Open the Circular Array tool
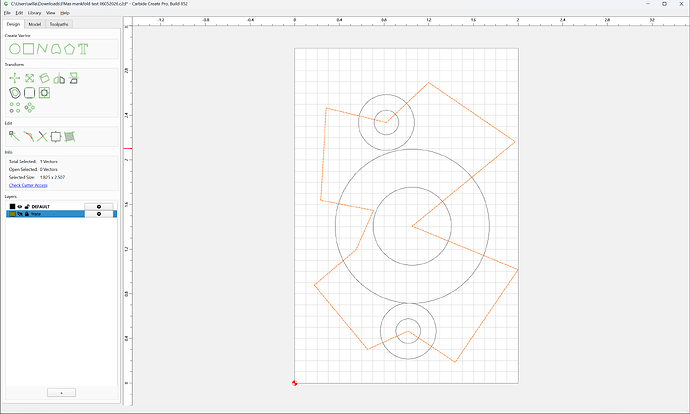The width and height of the screenshot is (690, 414). (29, 107)
